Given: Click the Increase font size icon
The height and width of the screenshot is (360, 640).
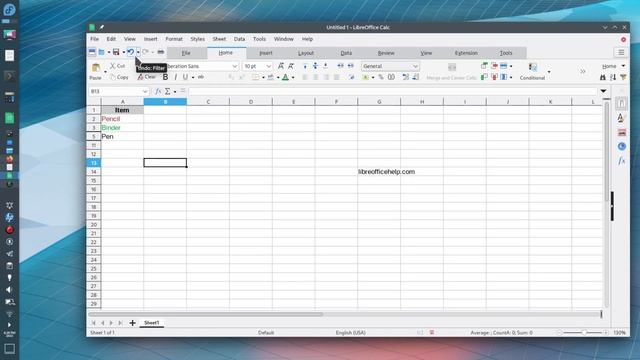Looking at the screenshot, I should (x=281, y=66).
